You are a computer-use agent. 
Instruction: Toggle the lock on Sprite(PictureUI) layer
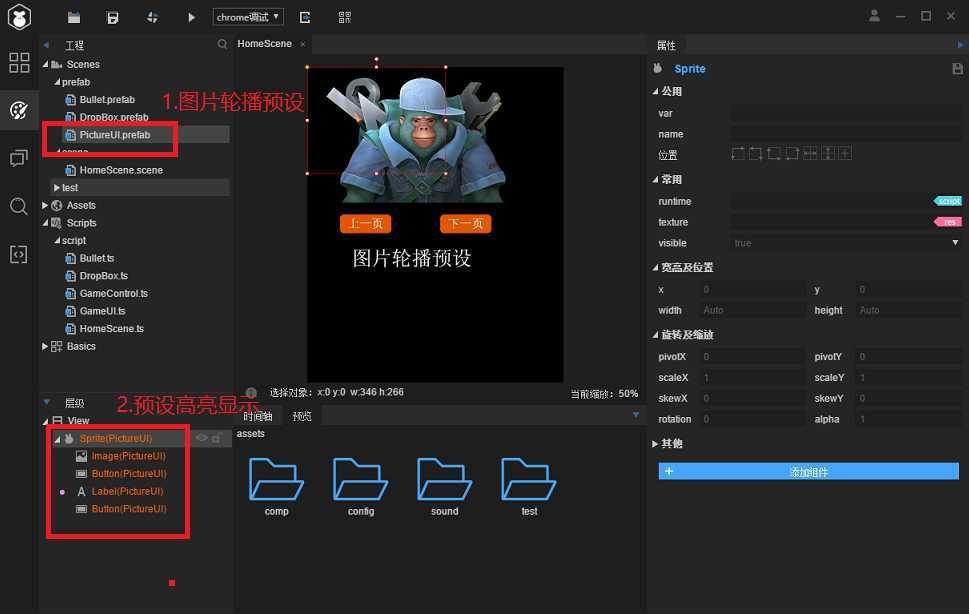[216, 438]
